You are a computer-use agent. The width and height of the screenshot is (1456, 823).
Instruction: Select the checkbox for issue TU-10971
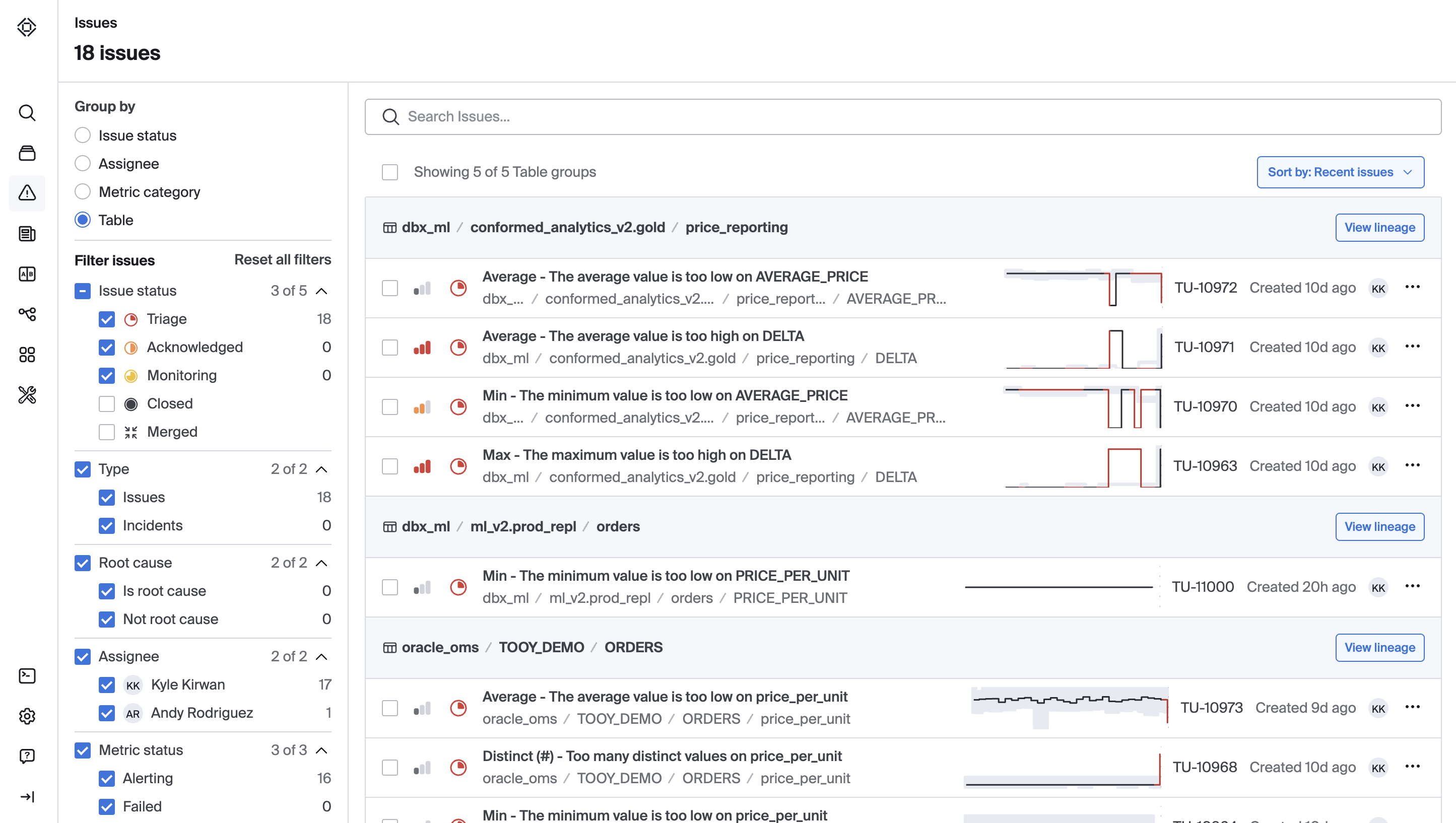(390, 347)
